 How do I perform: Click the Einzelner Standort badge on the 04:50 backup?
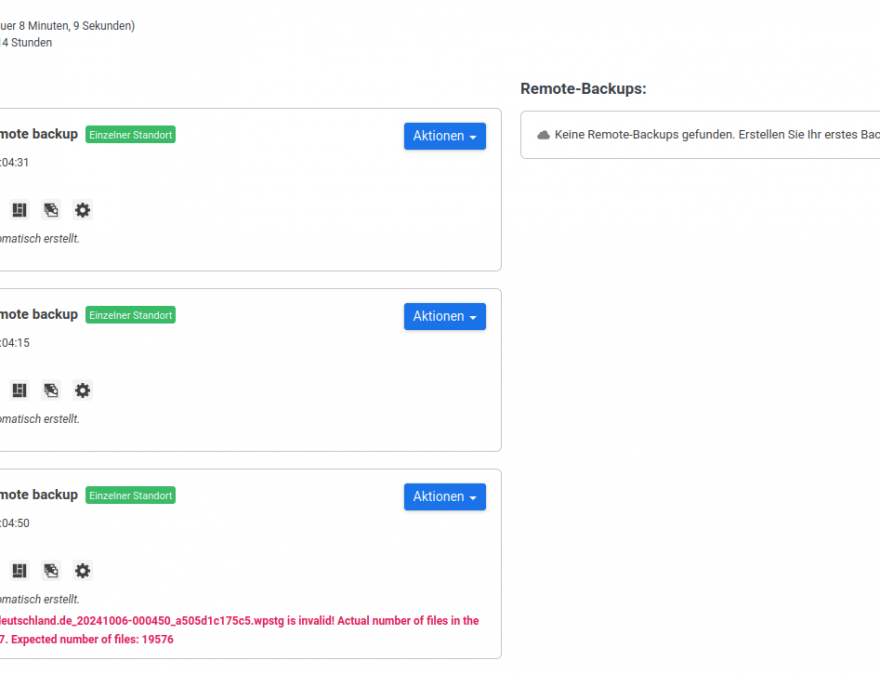(130, 496)
